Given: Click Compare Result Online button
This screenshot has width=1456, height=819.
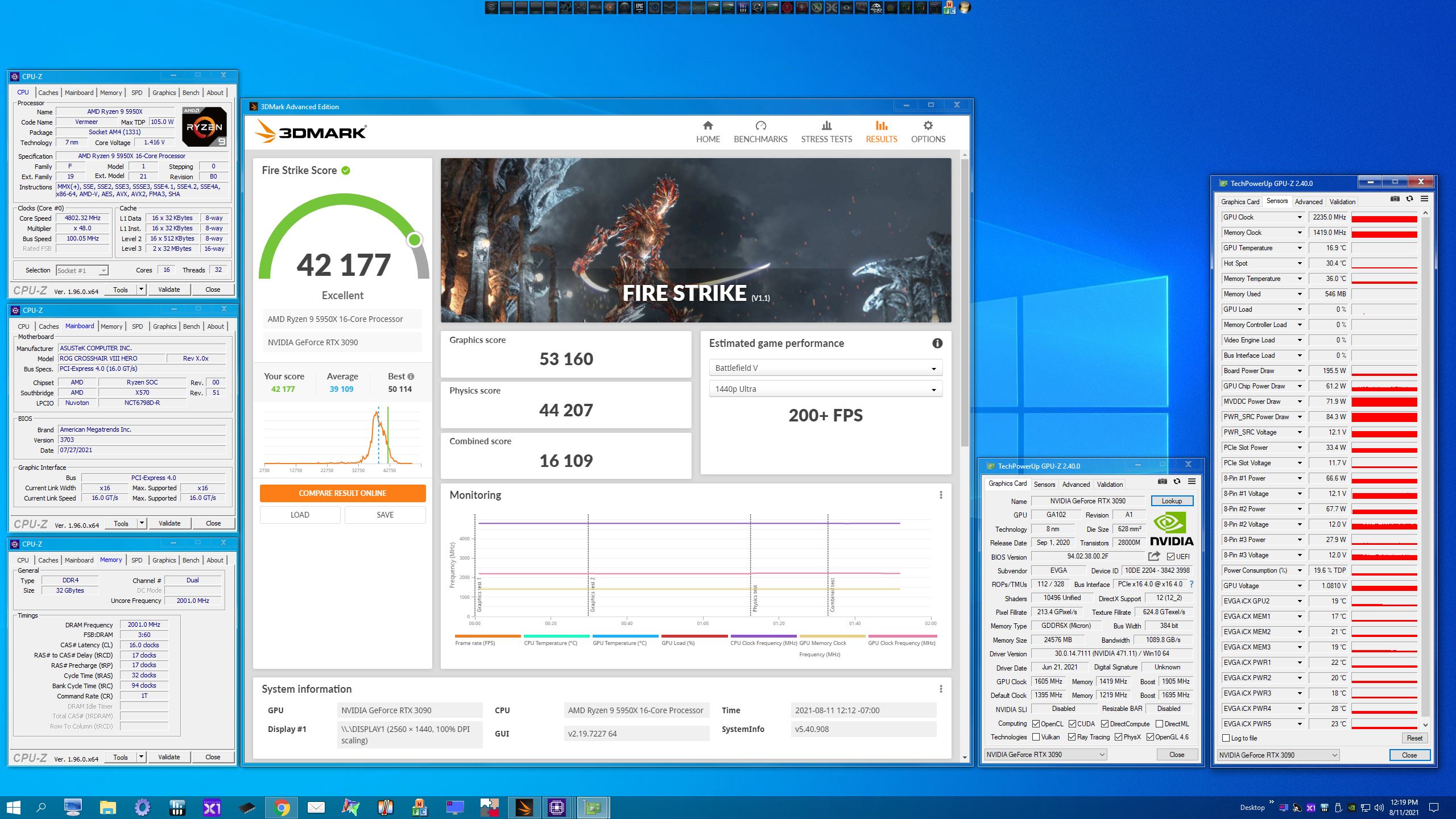Looking at the screenshot, I should [342, 493].
